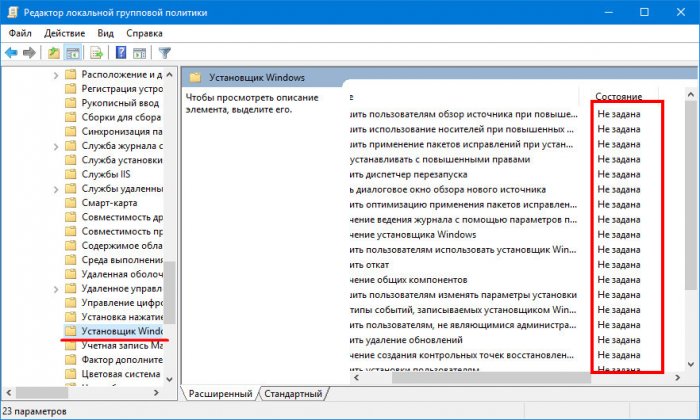Image resolution: width=700 pixels, height=420 pixels.
Task: Expand the Служба журнала tree node
Action: 56,146
